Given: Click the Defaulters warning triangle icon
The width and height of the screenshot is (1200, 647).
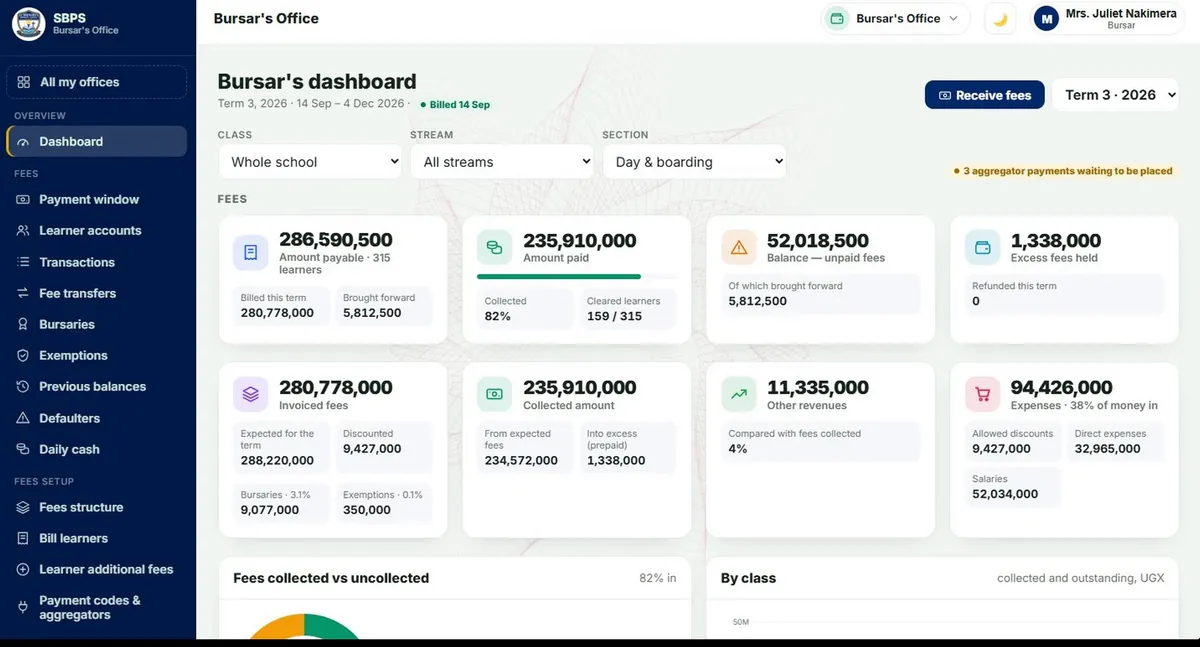Looking at the screenshot, I should point(23,418).
